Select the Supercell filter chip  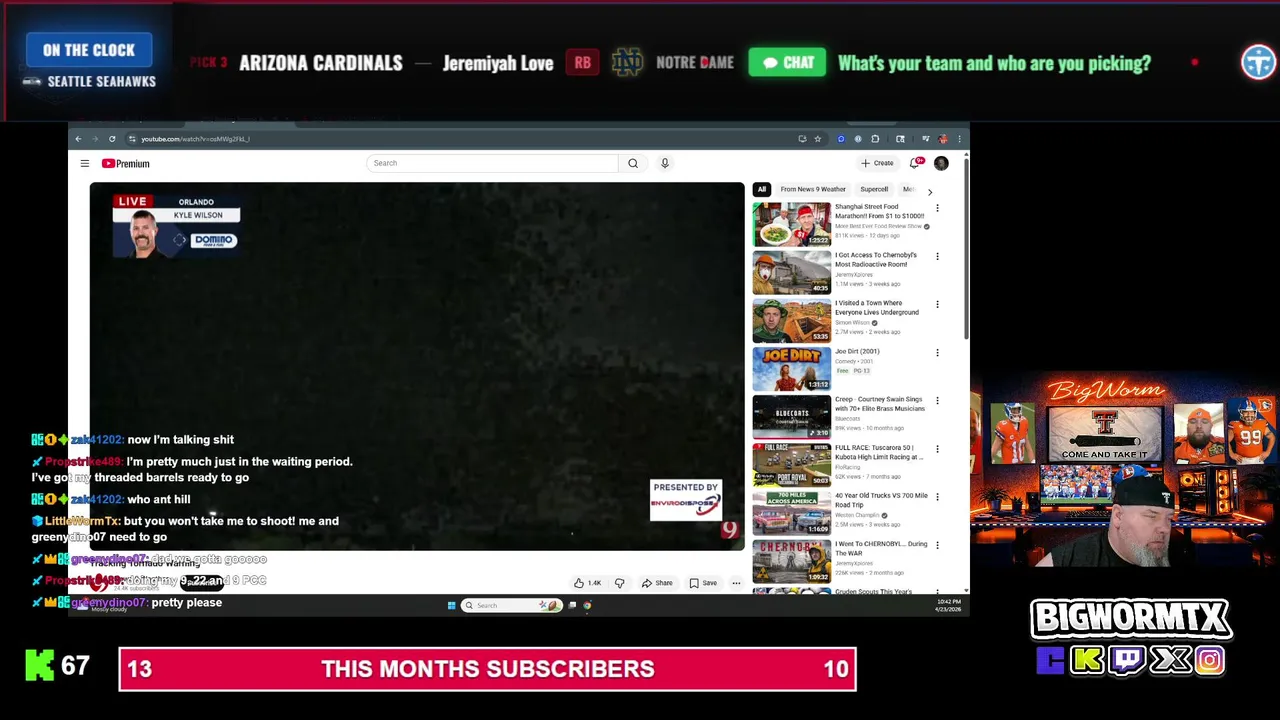(874, 189)
